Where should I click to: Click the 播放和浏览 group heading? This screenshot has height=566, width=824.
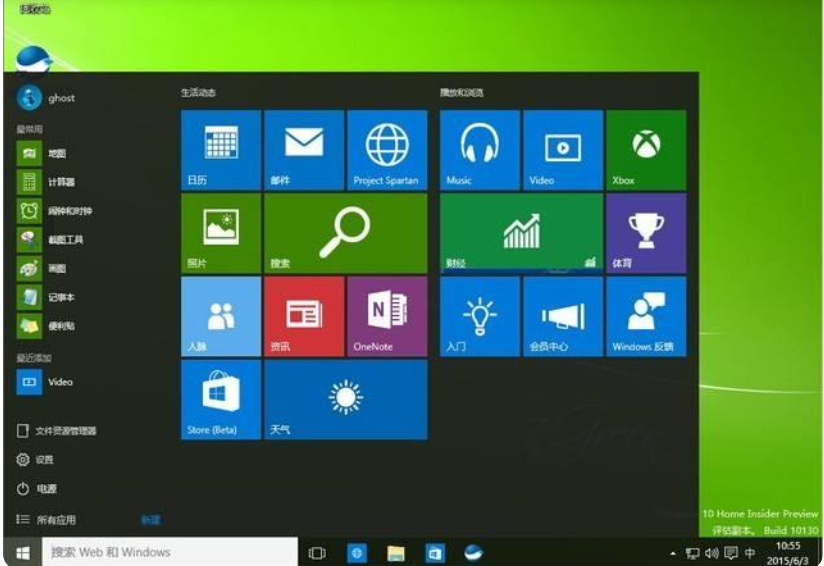pos(461,92)
